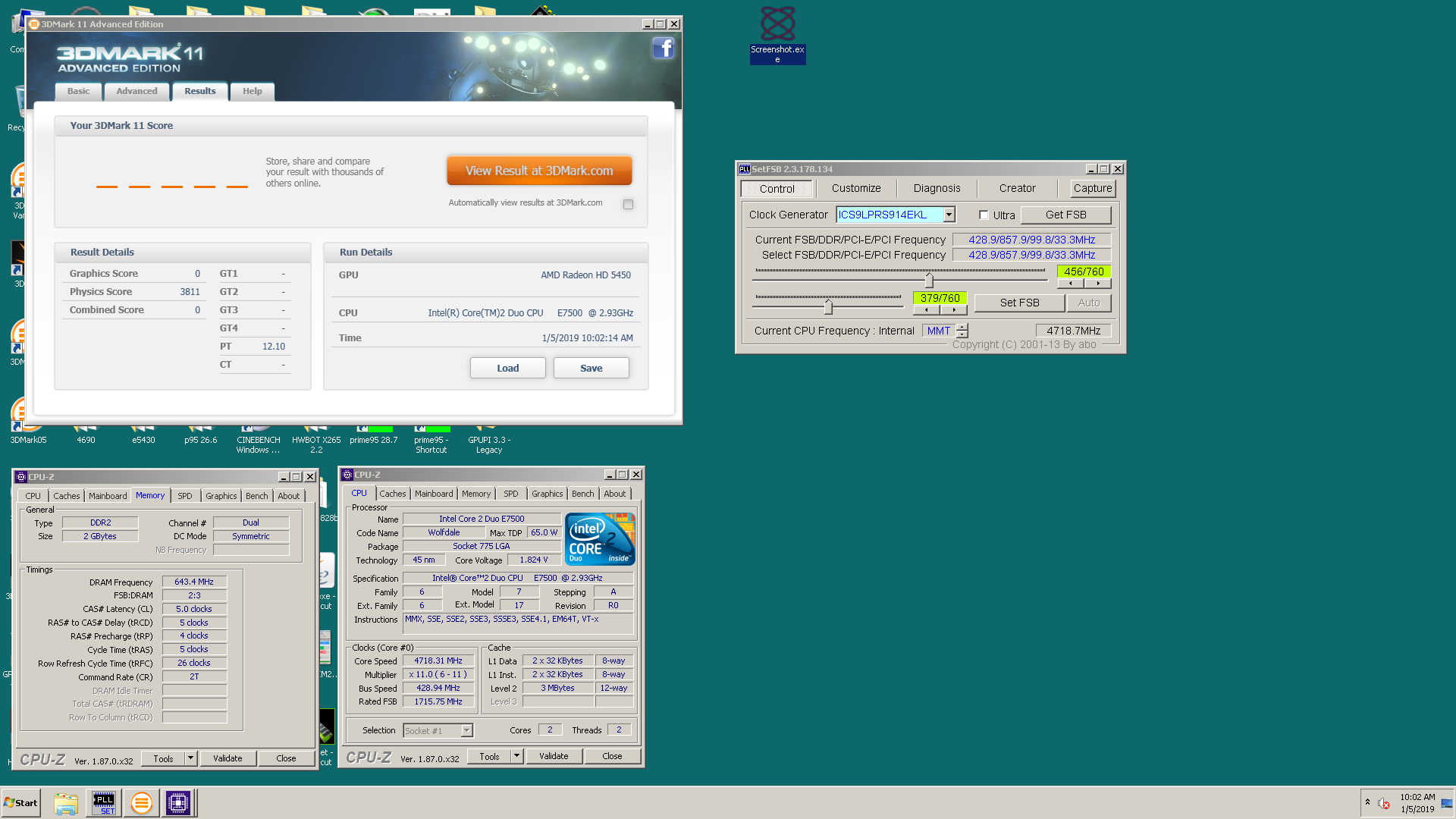Open File Explorer from taskbar
The height and width of the screenshot is (819, 1456).
(66, 803)
